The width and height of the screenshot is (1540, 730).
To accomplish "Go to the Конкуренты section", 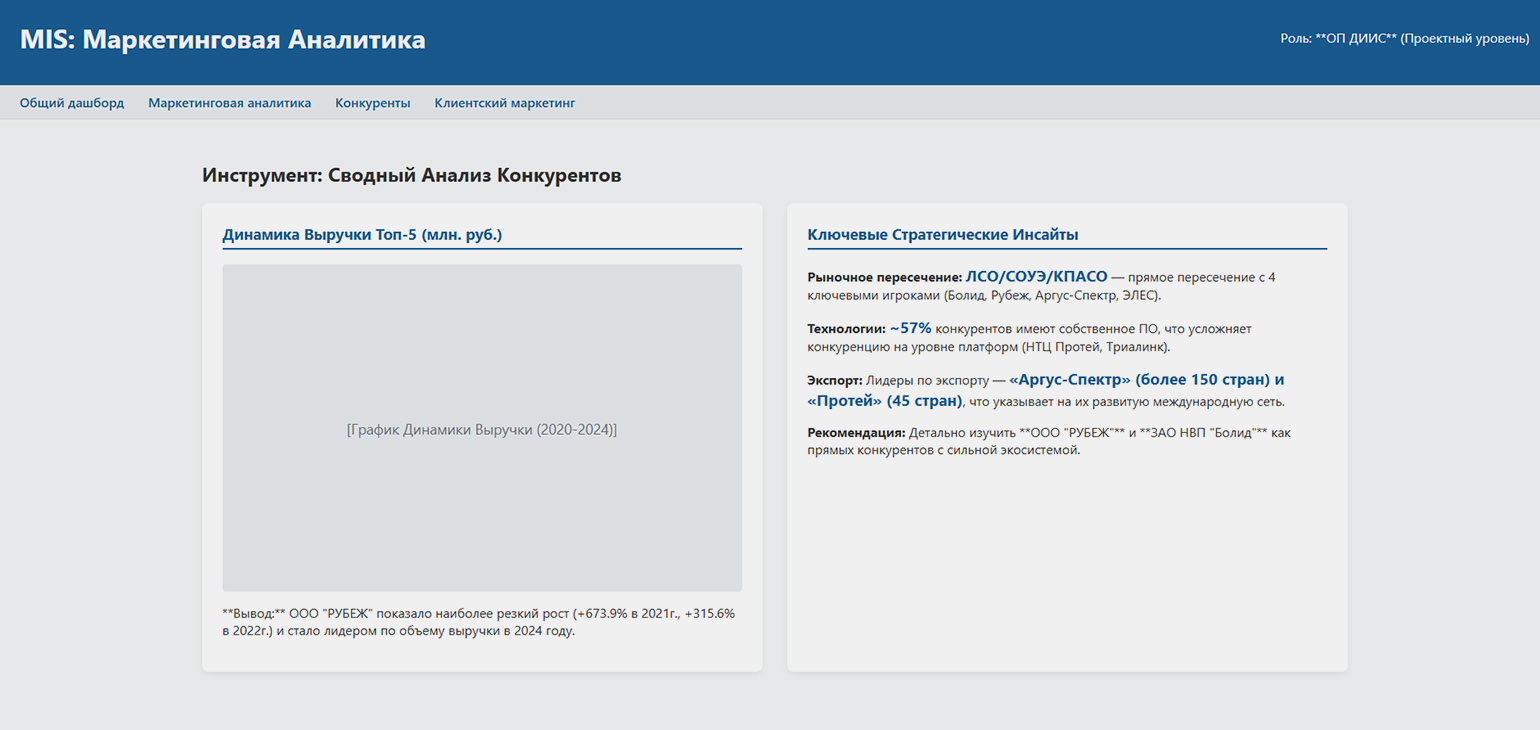I will point(372,103).
